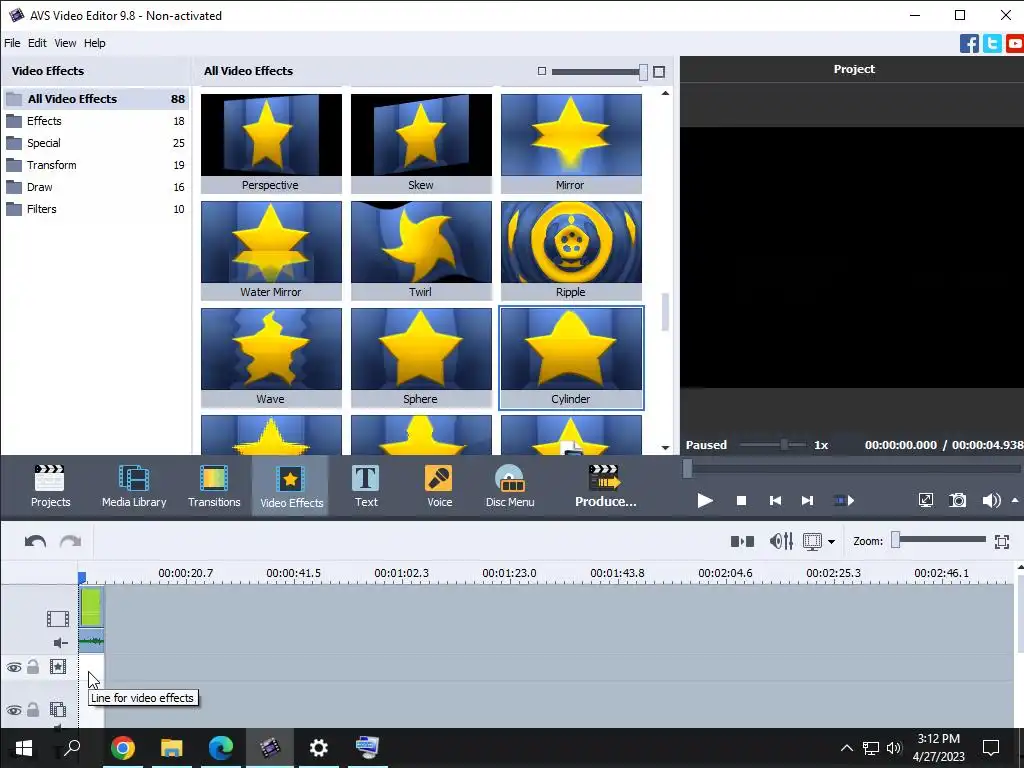
Task: Expand the volume level arrow
Action: coord(1015,500)
